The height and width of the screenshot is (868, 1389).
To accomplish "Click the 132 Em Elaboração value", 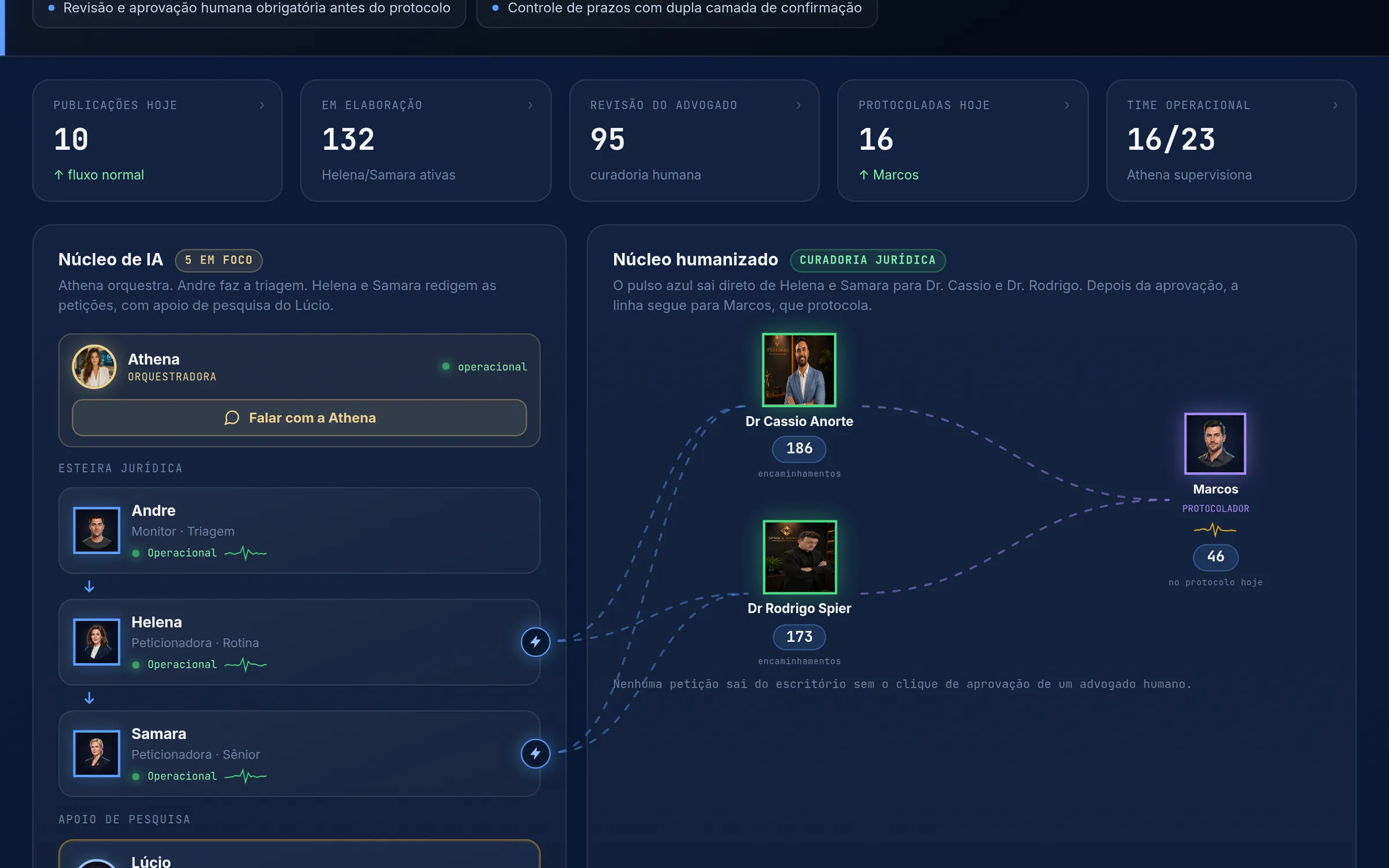I will (348, 139).
